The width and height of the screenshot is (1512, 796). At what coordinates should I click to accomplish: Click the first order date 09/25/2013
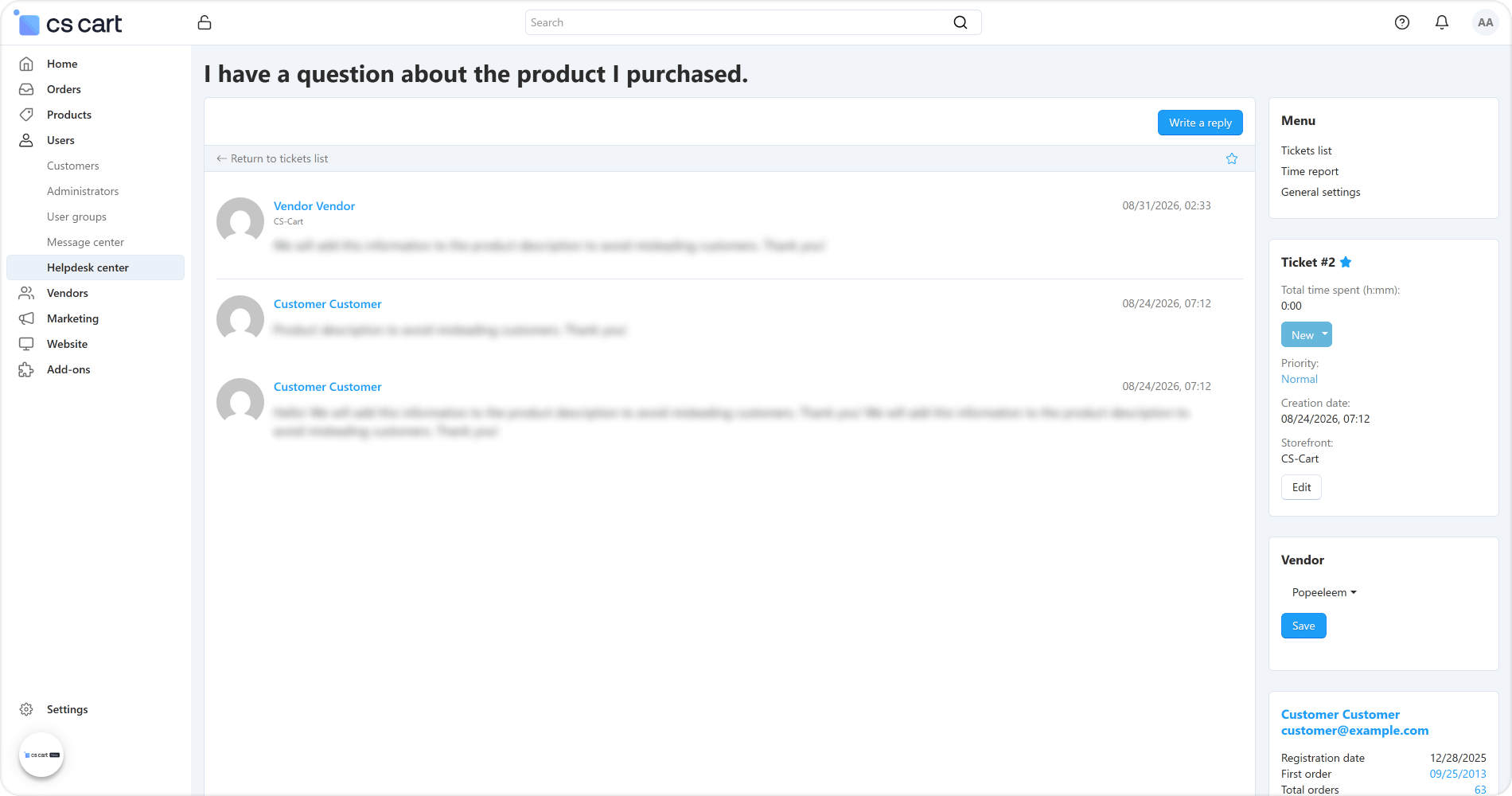[x=1458, y=774]
